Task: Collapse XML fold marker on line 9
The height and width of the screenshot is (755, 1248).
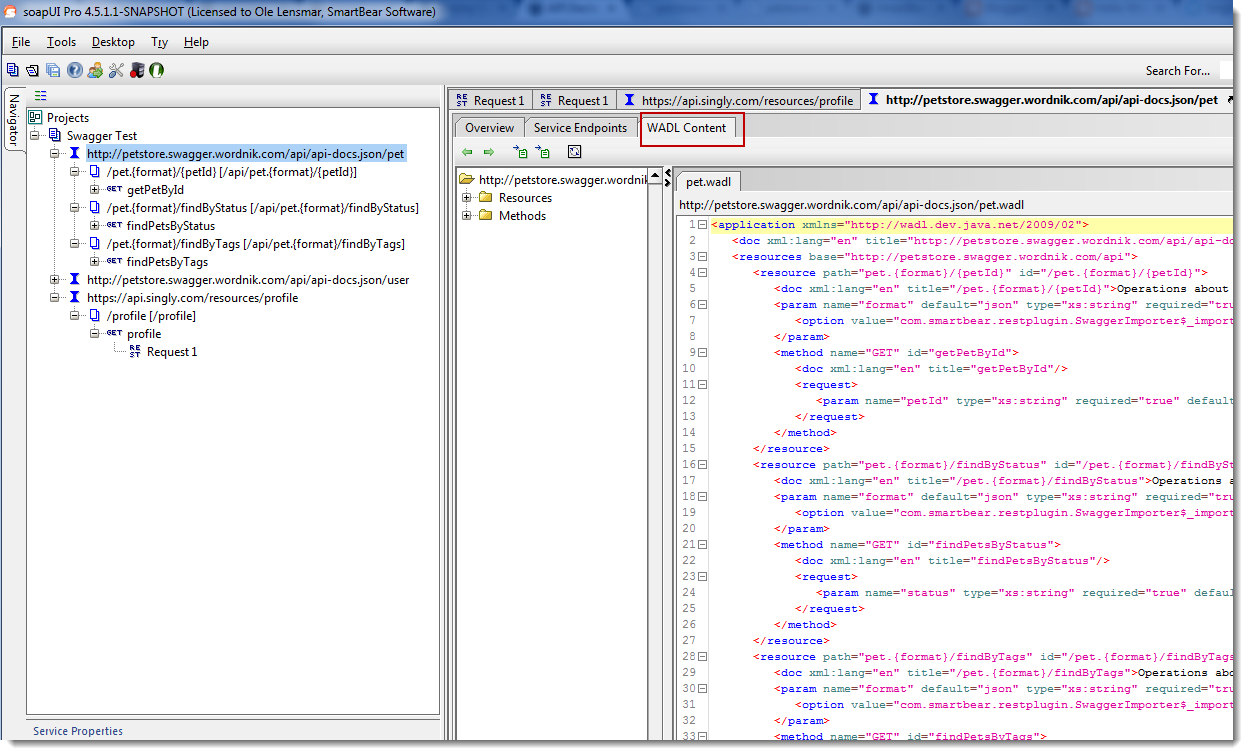Action: pos(703,353)
